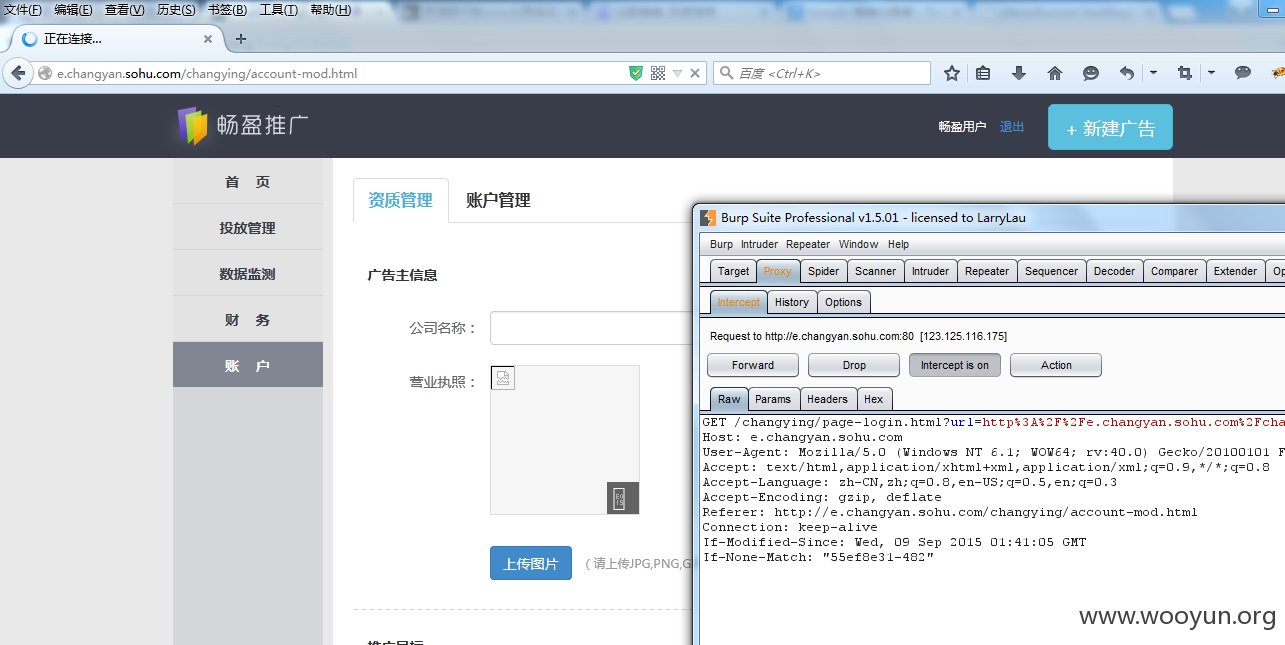Screen dimensions: 1285x645
Task: Click the Drop button in Burp
Action: (x=854, y=365)
